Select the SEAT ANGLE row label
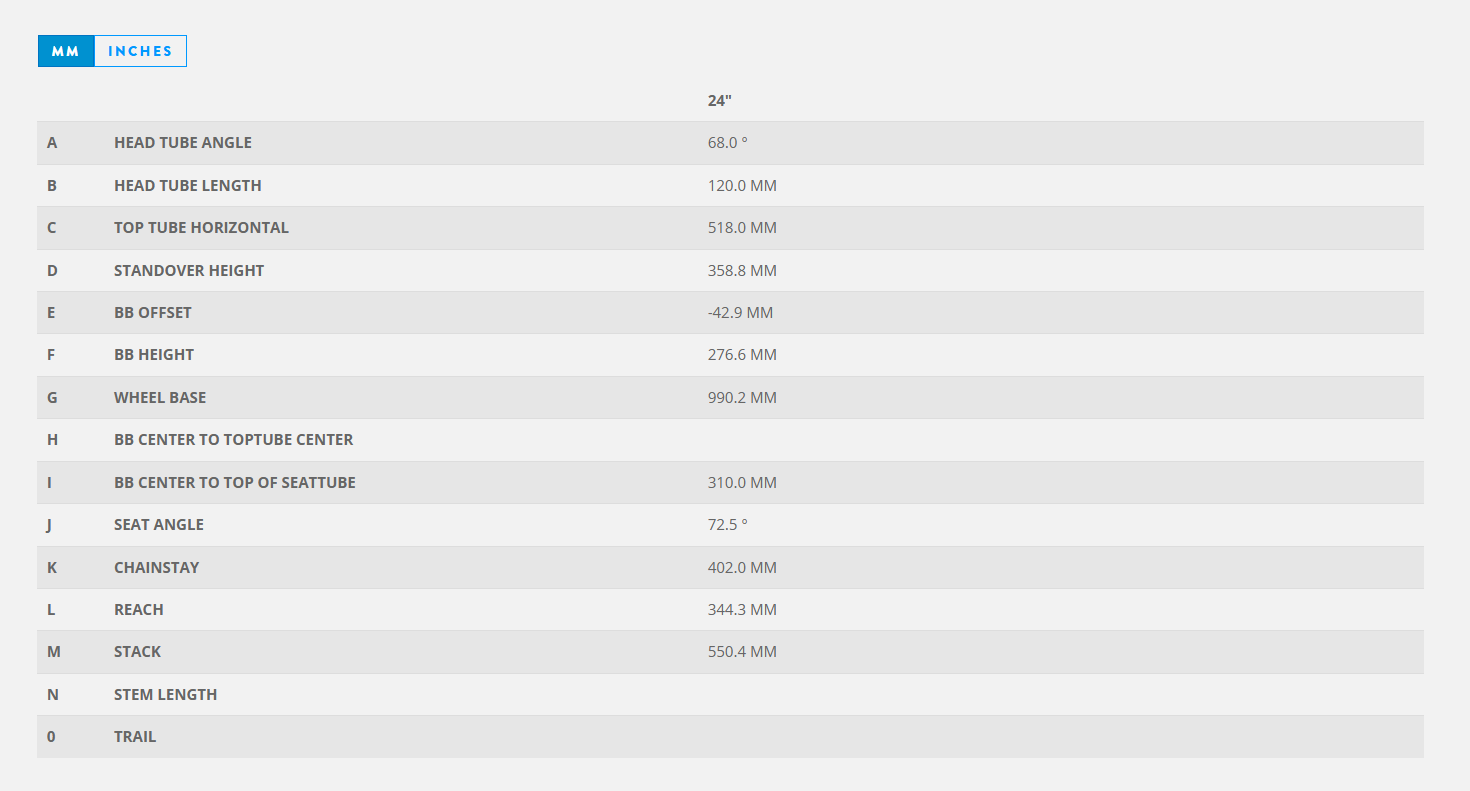This screenshot has width=1470, height=791. (159, 525)
